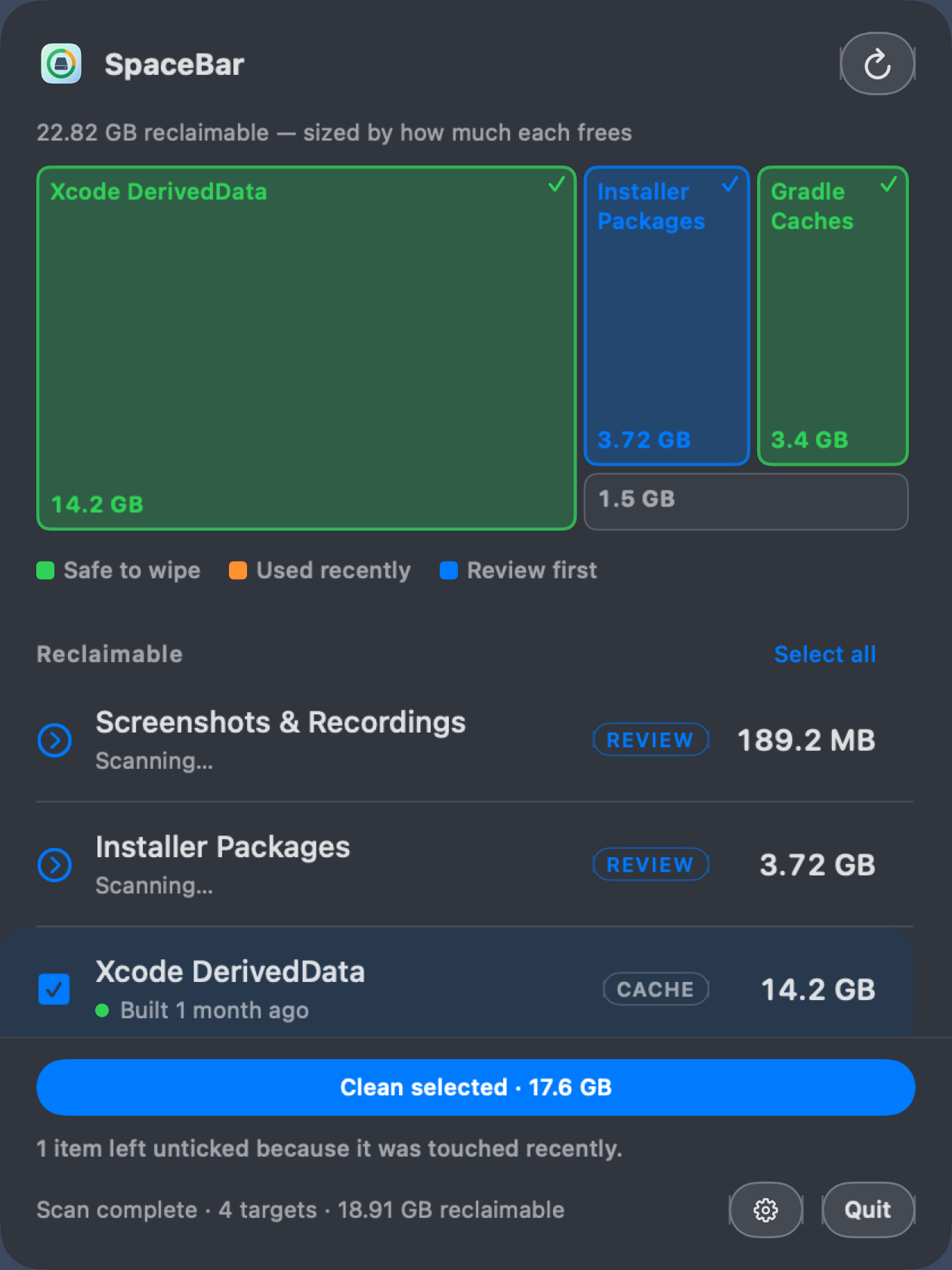The image size is (952, 1270).
Task: Click CACHE badge for Xcode DerivedData
Action: 656,989
